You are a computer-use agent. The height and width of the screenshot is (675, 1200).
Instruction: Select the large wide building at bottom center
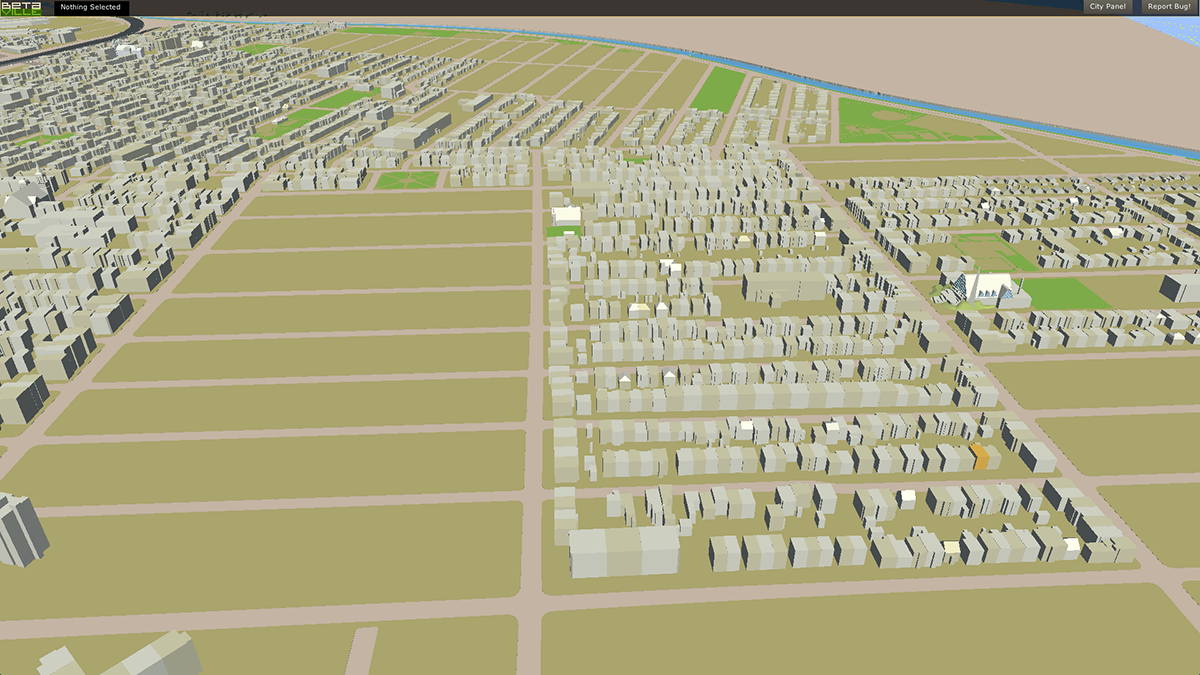pyautogui.click(x=624, y=551)
